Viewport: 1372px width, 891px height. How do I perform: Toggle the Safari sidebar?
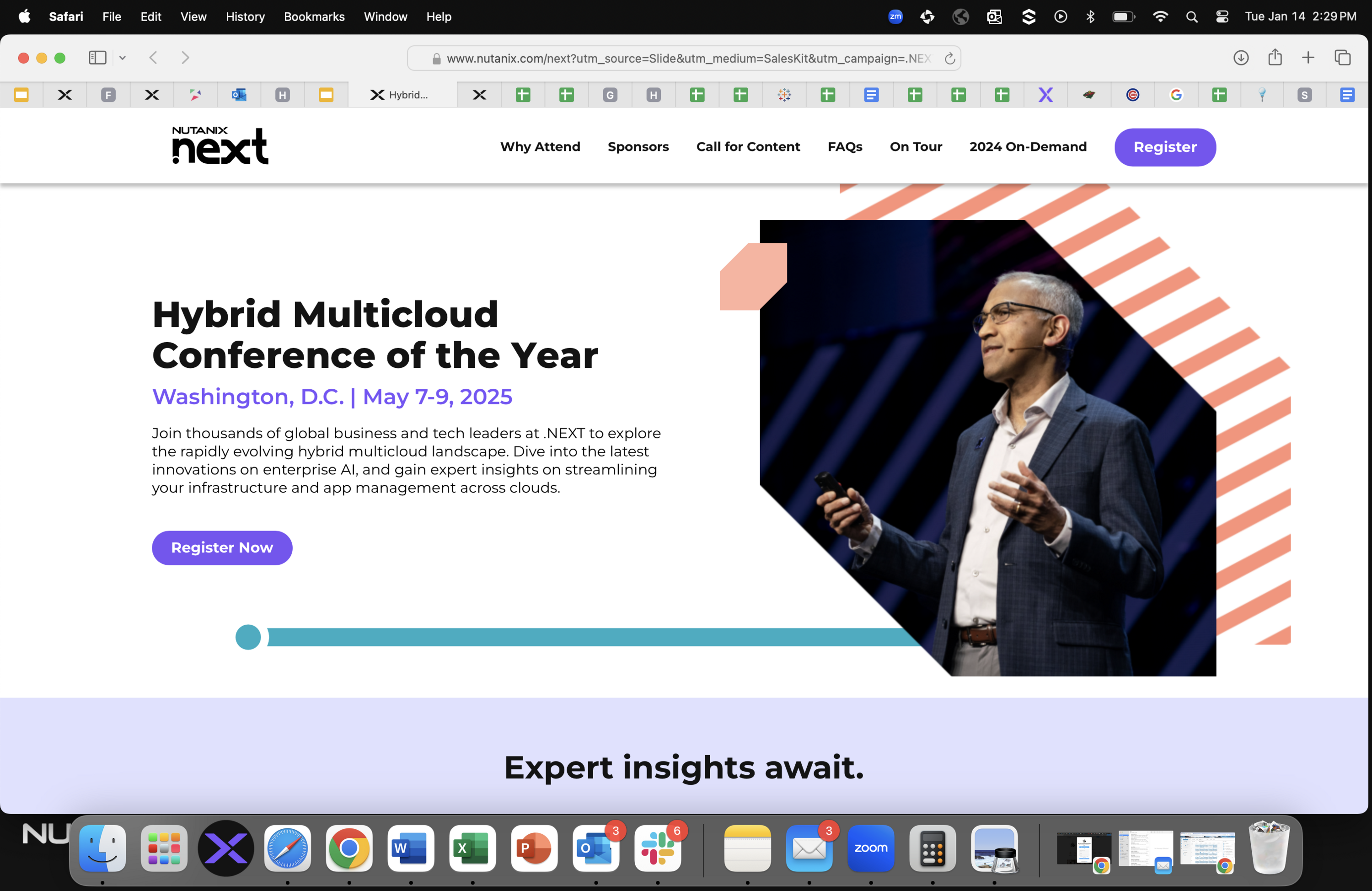[x=97, y=58]
